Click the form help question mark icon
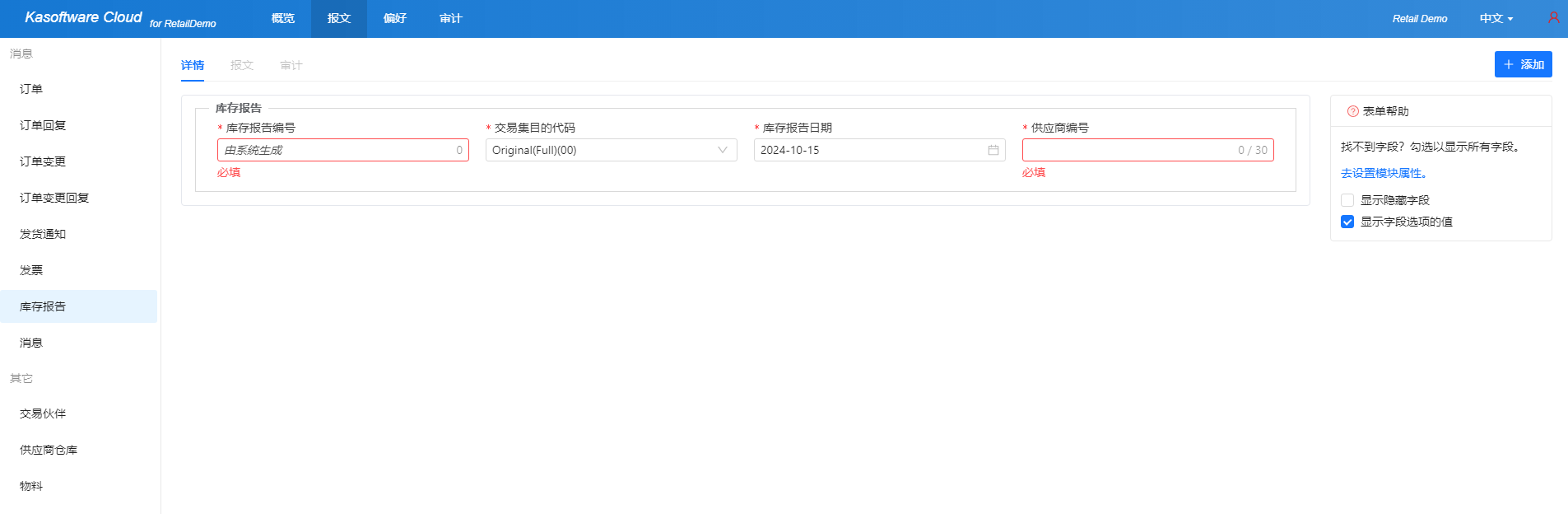Screen dimensions: 1568x514 point(1352,111)
